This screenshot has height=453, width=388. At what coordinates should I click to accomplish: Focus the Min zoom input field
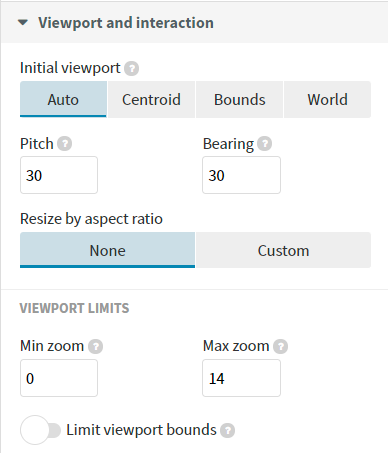point(59,378)
